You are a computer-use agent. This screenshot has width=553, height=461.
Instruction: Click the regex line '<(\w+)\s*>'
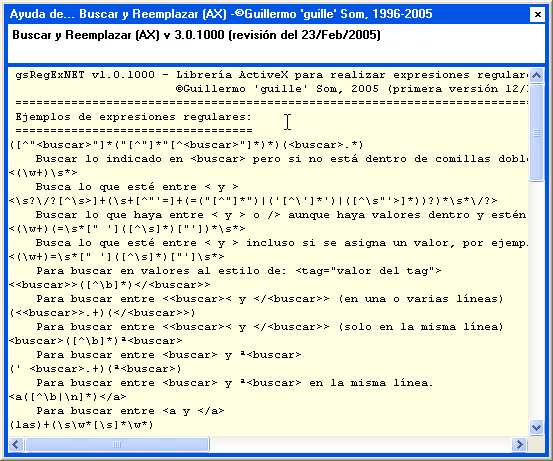43,173
